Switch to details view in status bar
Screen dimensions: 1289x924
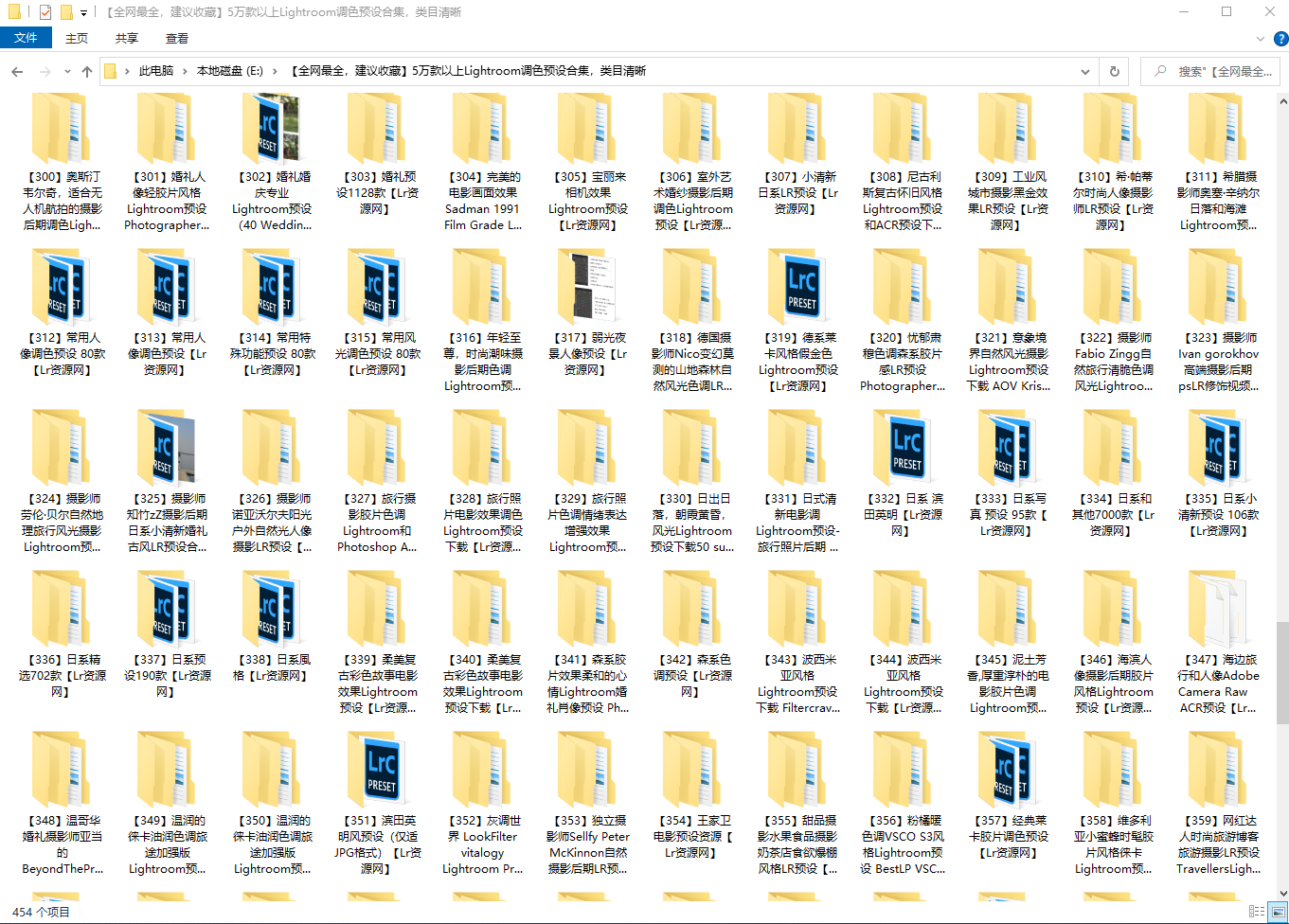pos(1256,912)
